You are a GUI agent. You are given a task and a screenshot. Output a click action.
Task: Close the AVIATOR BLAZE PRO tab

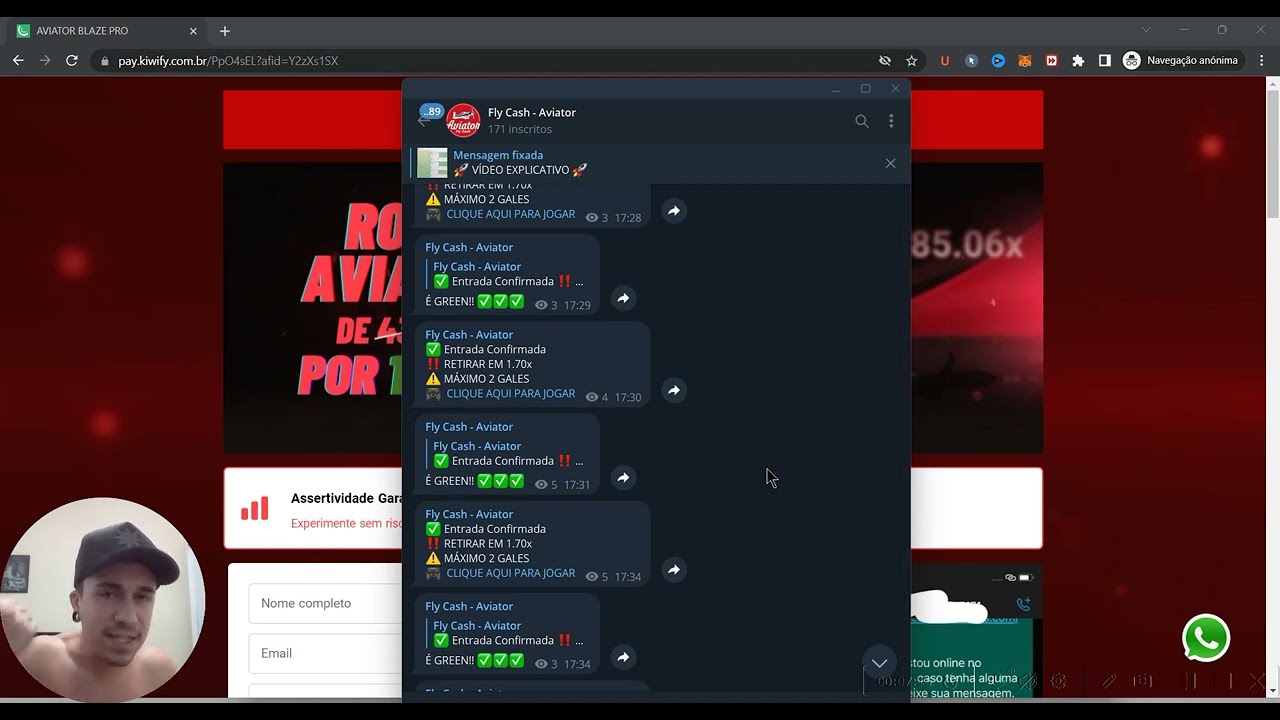(193, 31)
